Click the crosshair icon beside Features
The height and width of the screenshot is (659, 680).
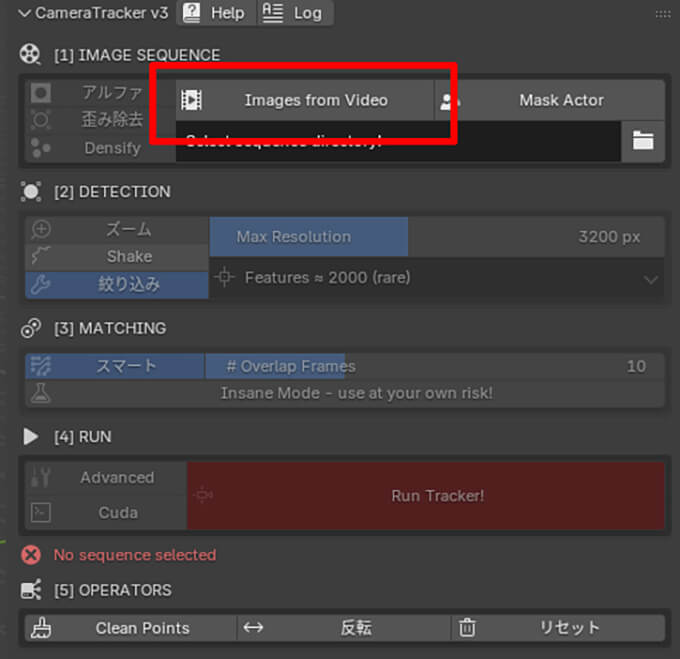click(224, 277)
